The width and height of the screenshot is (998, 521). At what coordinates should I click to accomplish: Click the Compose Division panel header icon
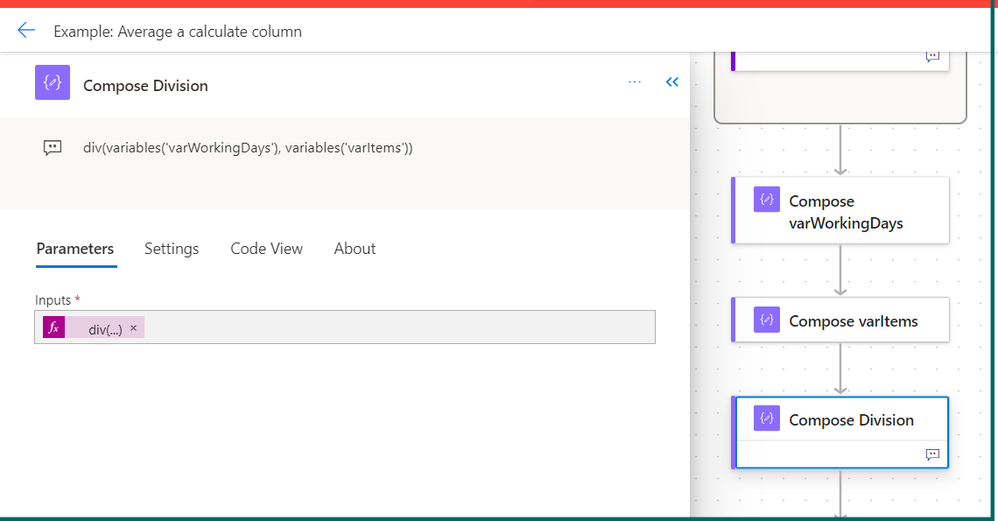(52, 83)
